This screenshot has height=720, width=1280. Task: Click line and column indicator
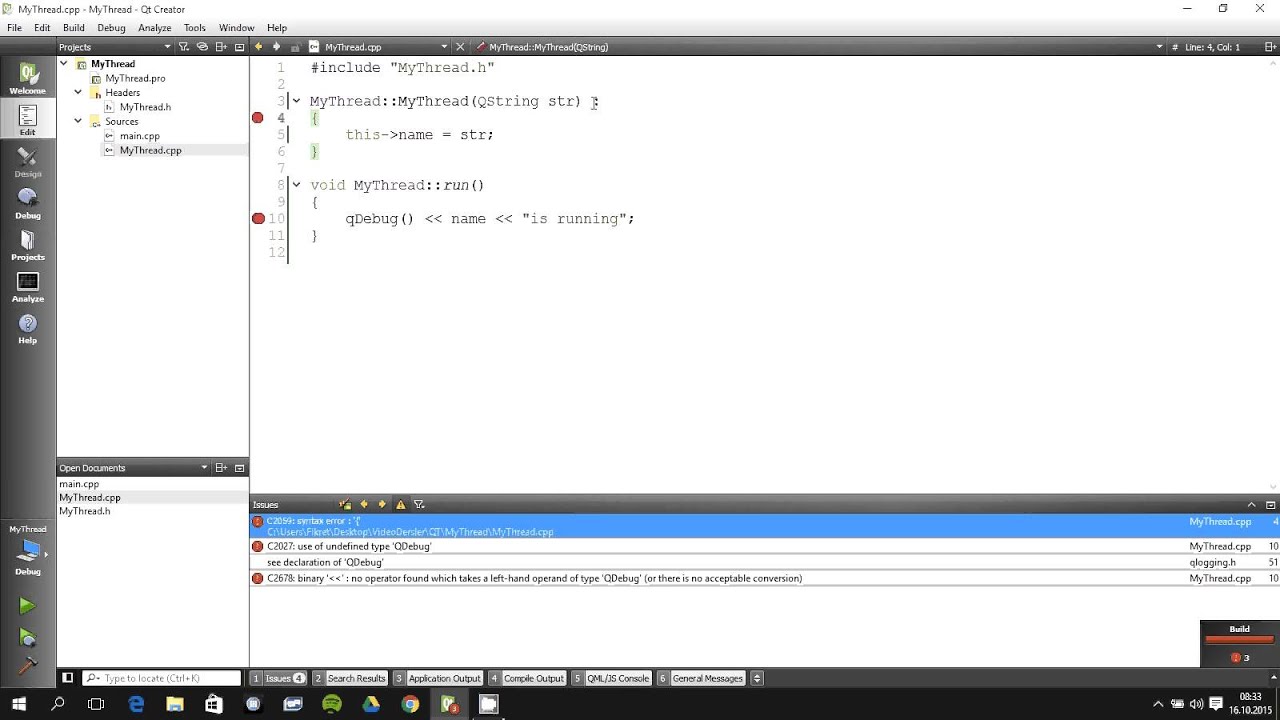coord(1212,47)
